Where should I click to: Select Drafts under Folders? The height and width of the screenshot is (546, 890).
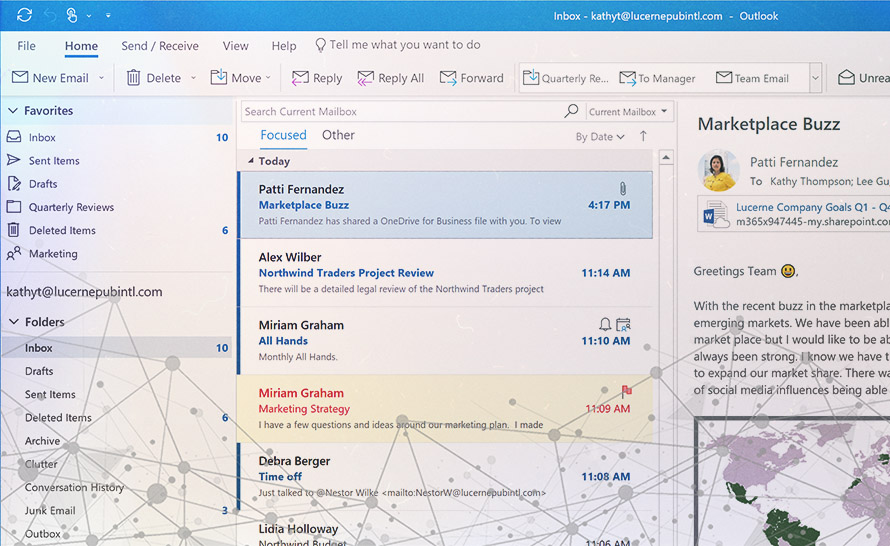pyautogui.click(x=116, y=371)
